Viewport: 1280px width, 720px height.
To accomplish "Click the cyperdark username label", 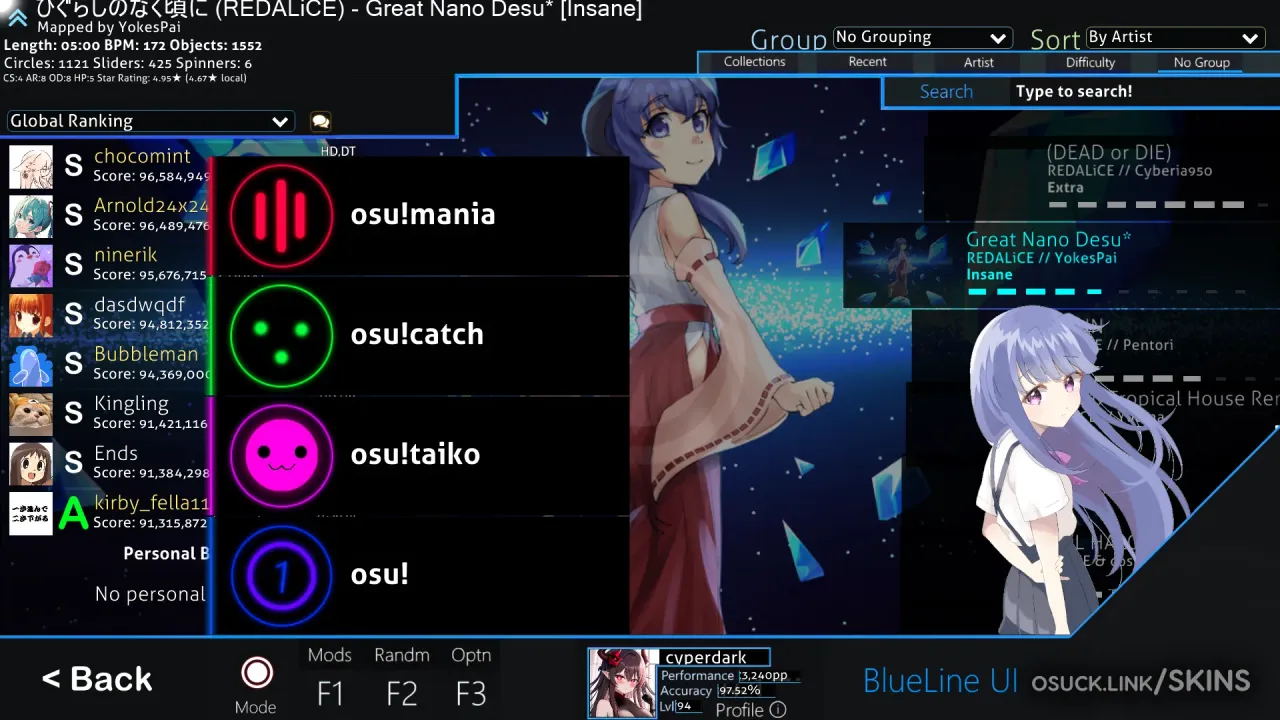I will (x=706, y=658).
